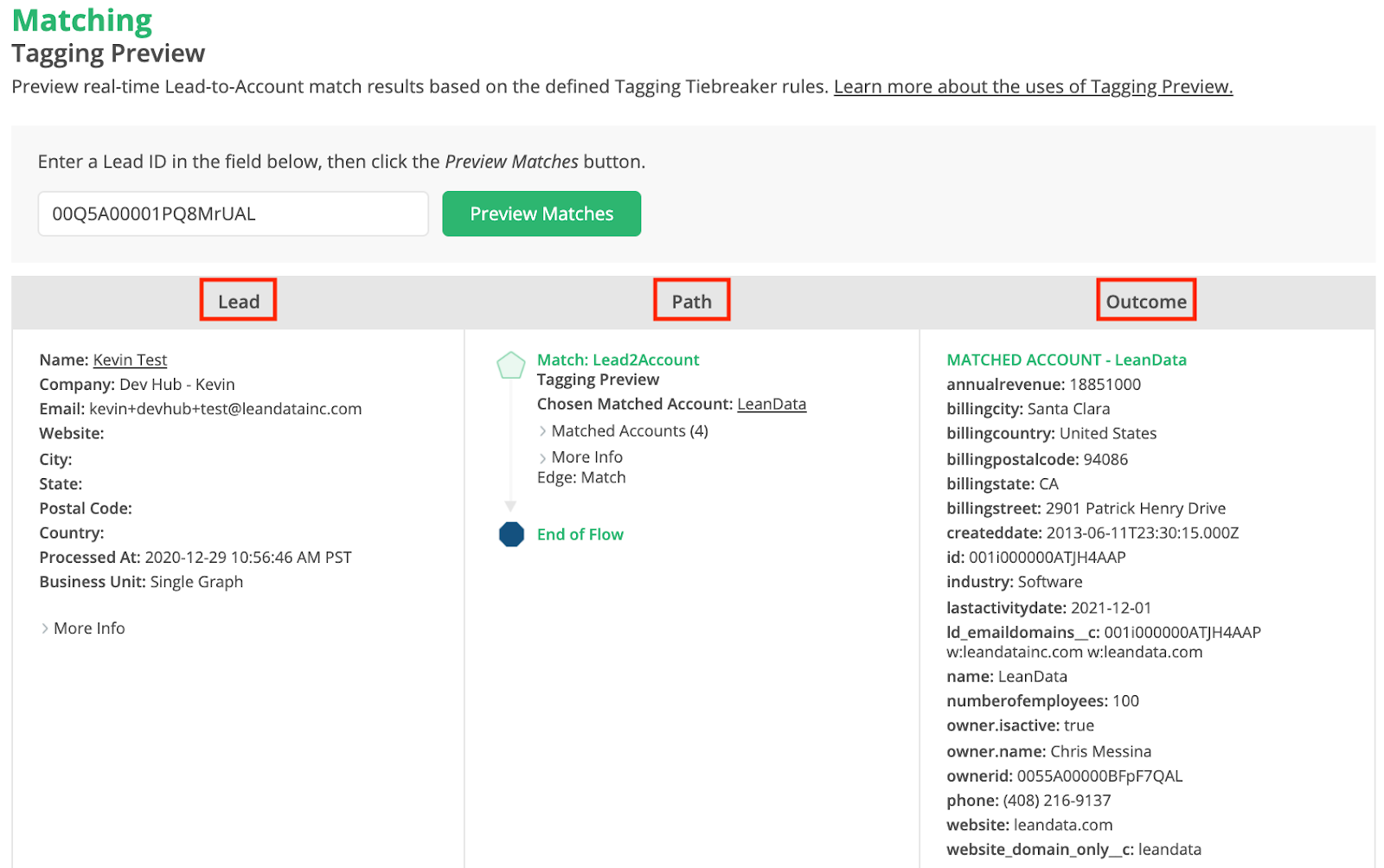
Task: Click the ld_emaildomains__c row
Action: (x=1104, y=641)
